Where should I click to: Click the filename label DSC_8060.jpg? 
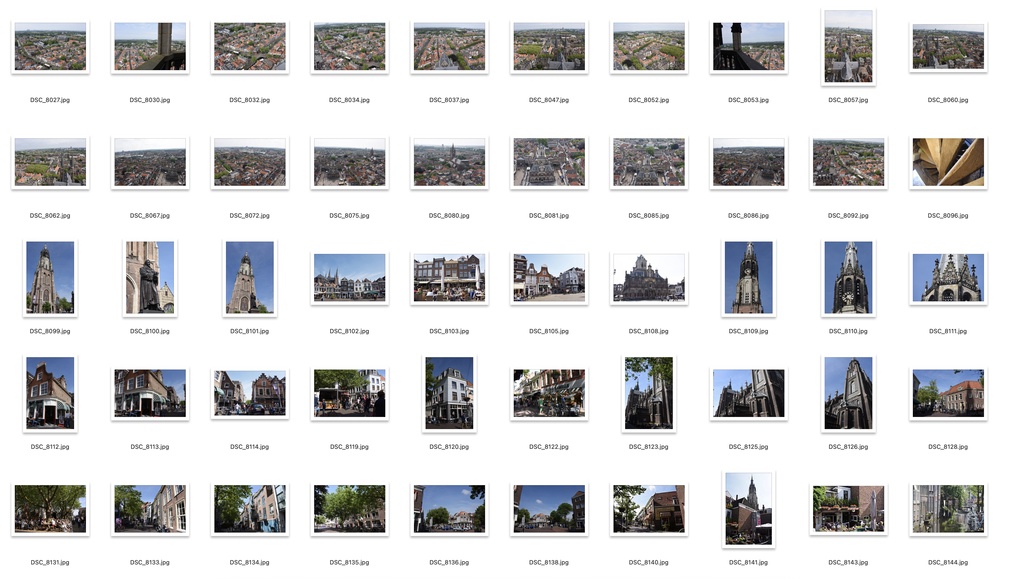point(948,100)
